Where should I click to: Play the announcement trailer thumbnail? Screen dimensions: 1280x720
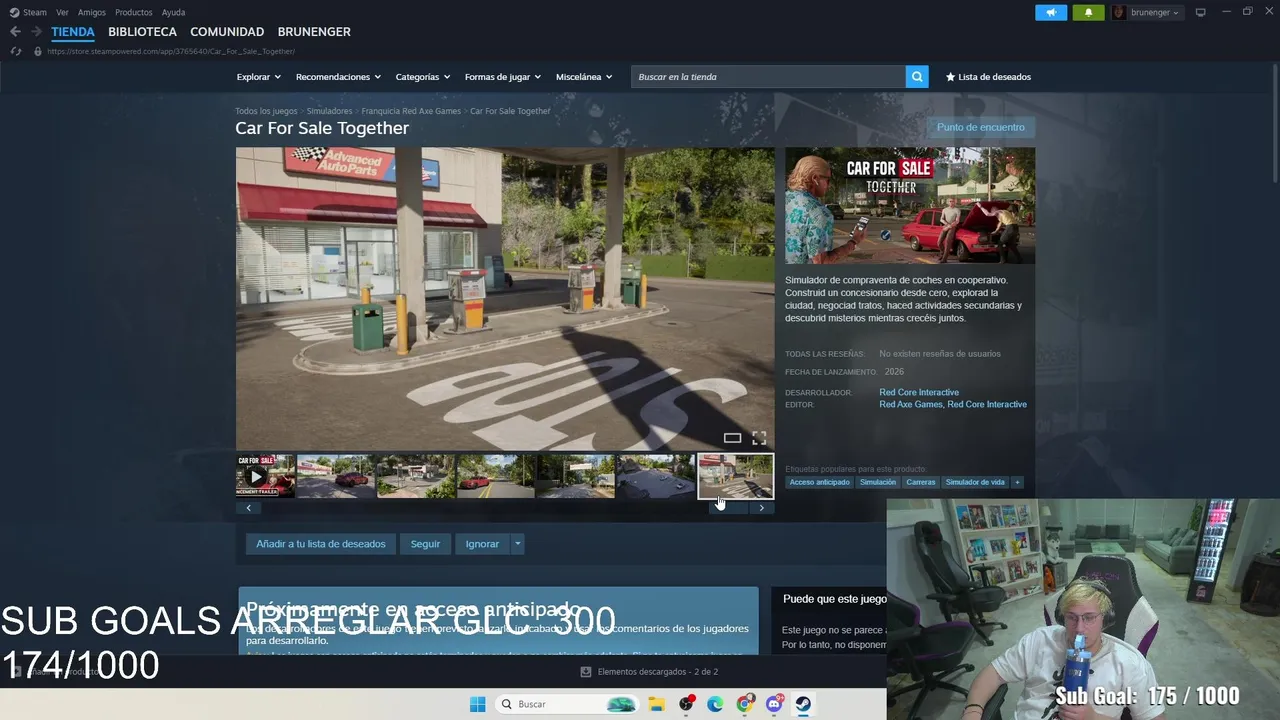click(x=265, y=476)
